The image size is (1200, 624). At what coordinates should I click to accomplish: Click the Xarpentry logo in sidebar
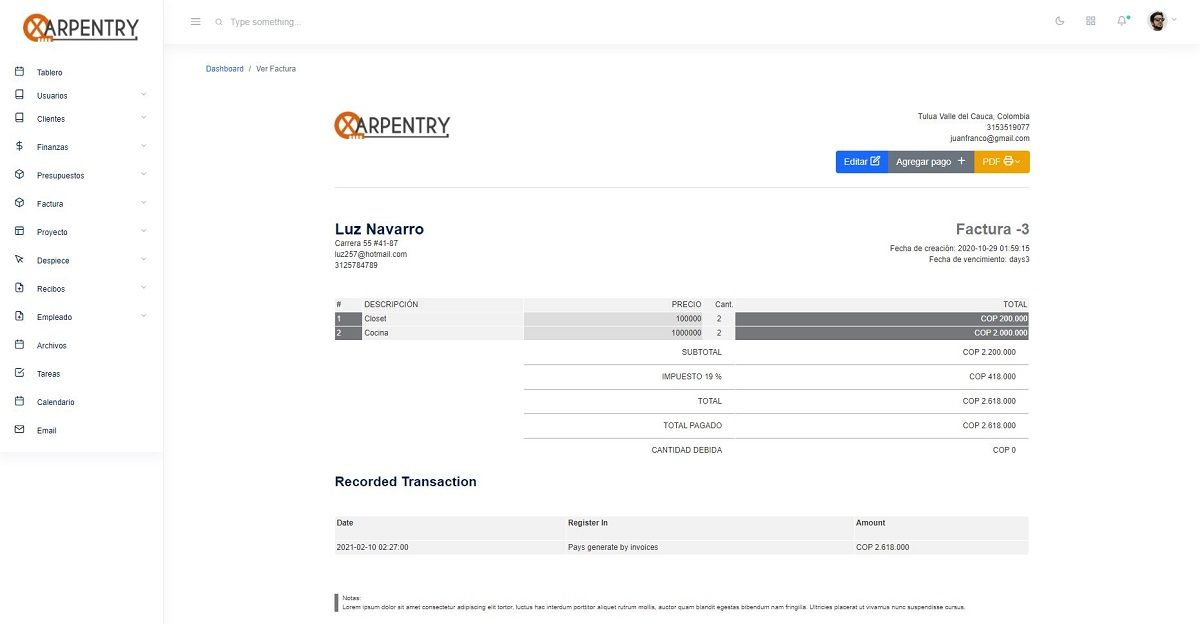click(x=80, y=28)
